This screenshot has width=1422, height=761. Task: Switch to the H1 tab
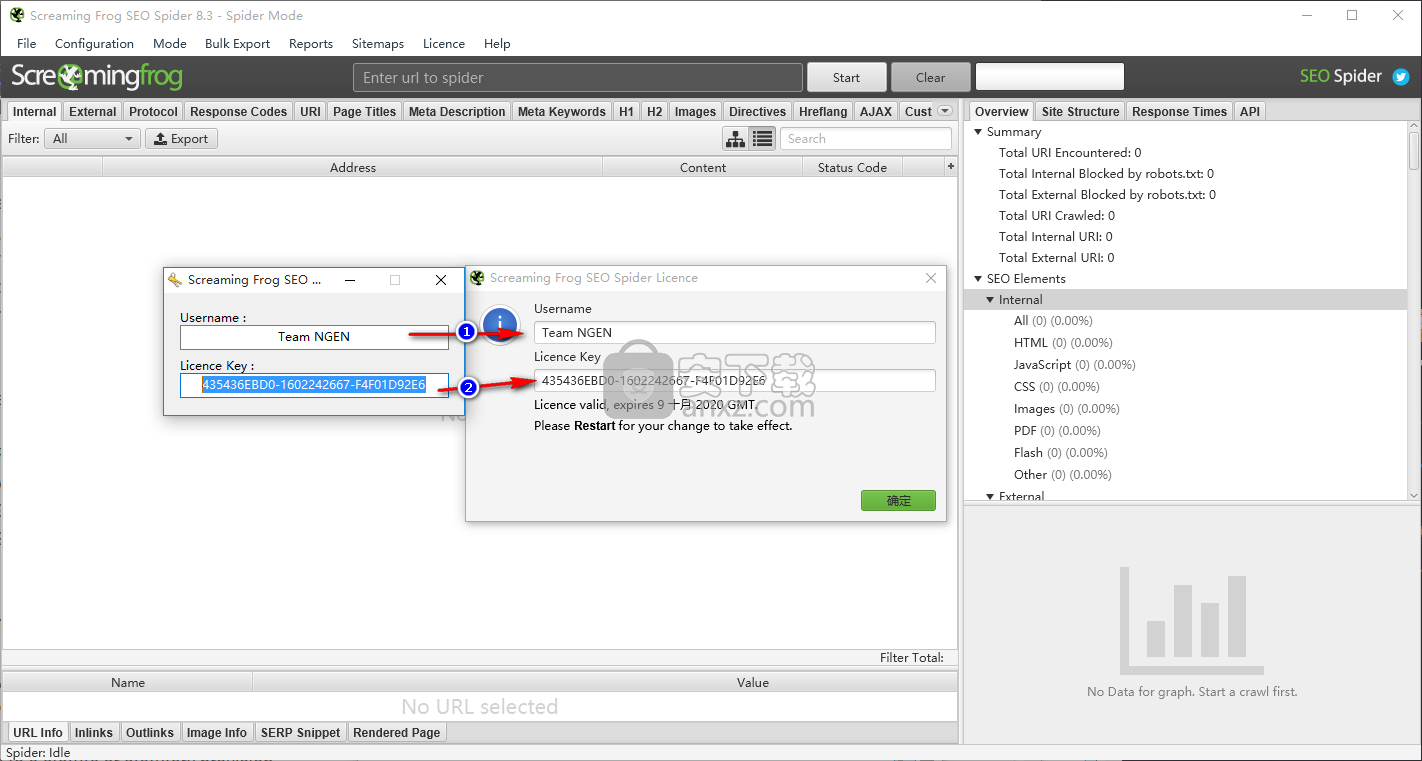[x=626, y=111]
